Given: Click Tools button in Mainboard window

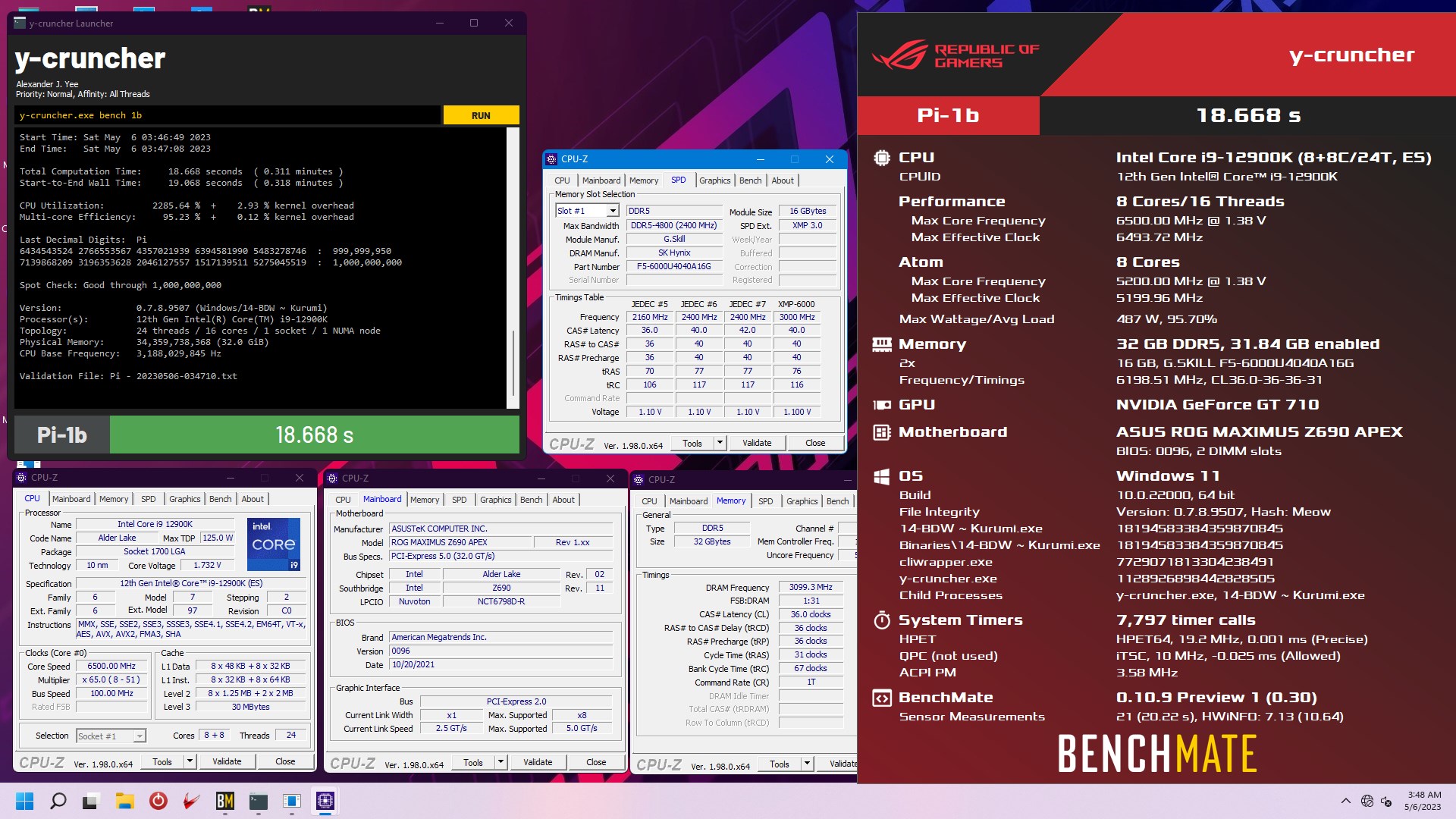Looking at the screenshot, I should [x=472, y=762].
